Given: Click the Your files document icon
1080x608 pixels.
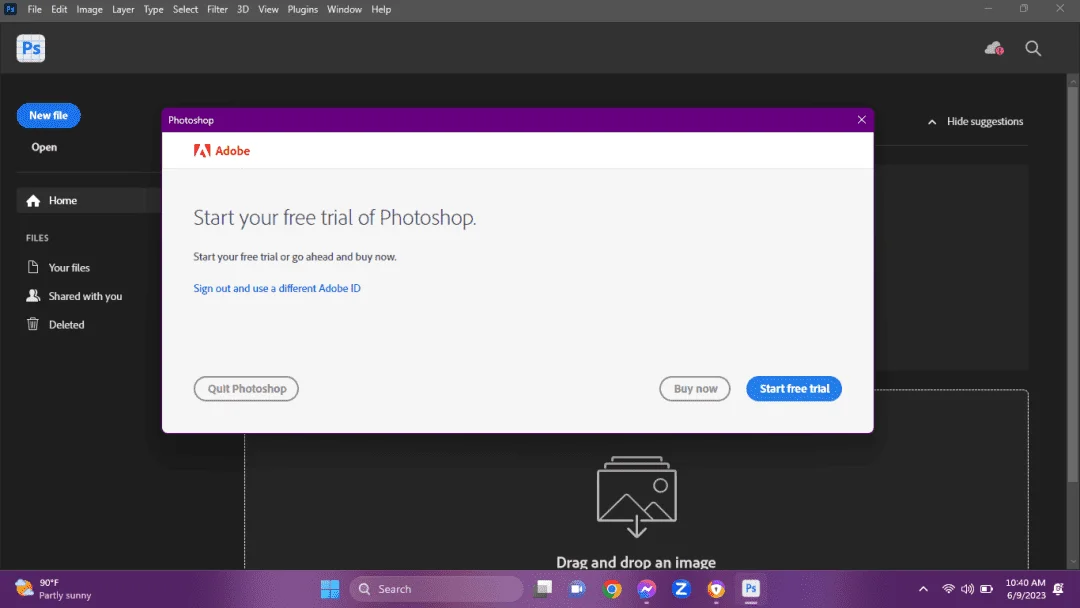Looking at the screenshot, I should coord(32,267).
